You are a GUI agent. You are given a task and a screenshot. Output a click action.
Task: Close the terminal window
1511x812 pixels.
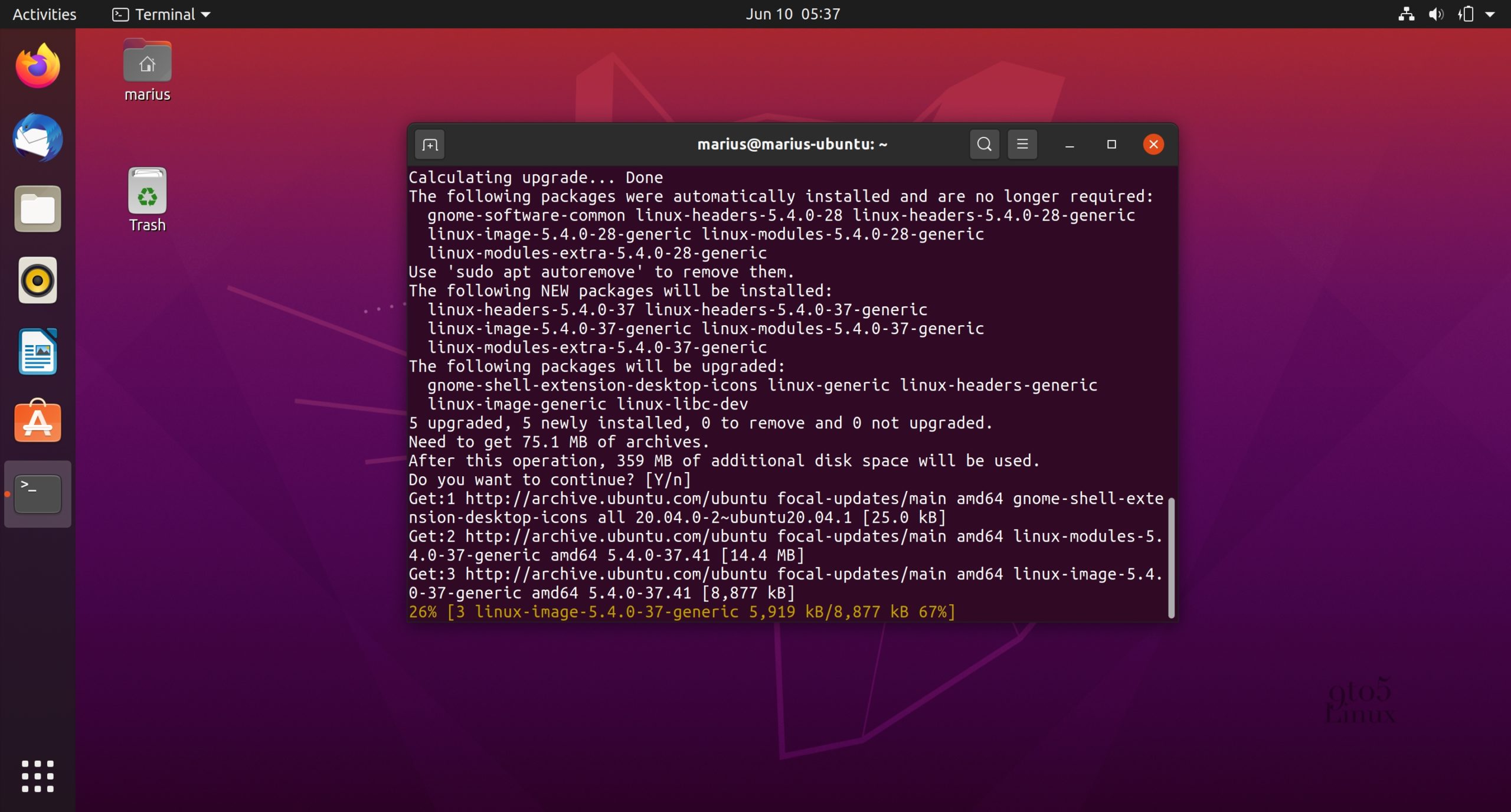point(1153,145)
